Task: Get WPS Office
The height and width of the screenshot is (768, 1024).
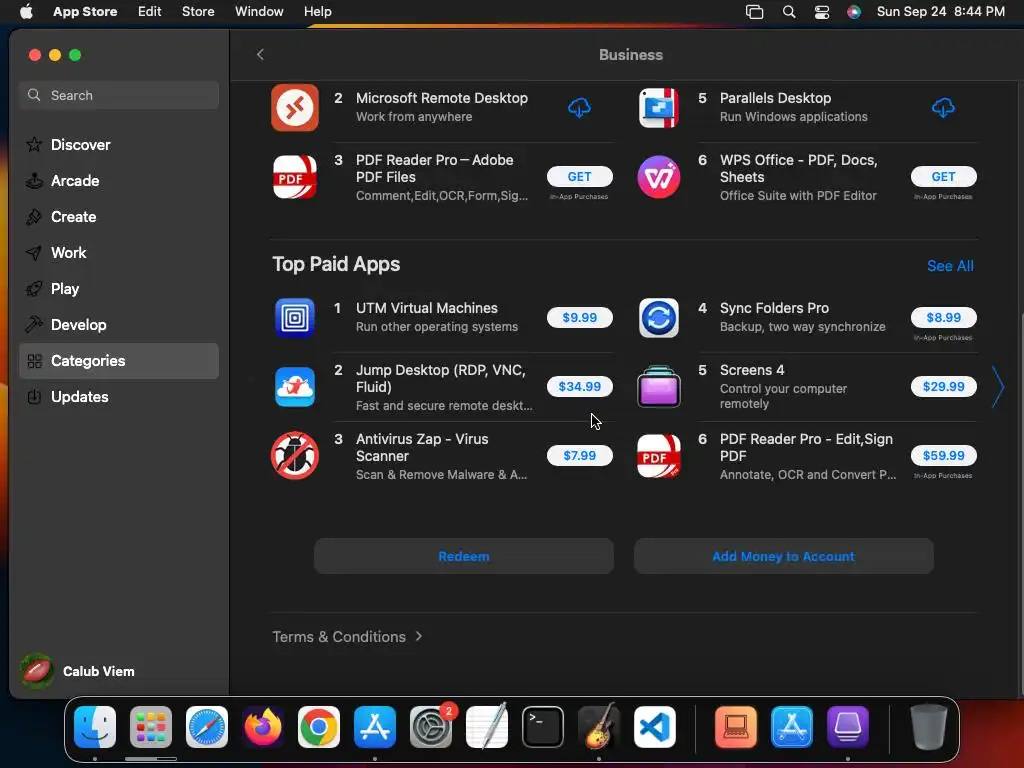Action: pos(944,176)
